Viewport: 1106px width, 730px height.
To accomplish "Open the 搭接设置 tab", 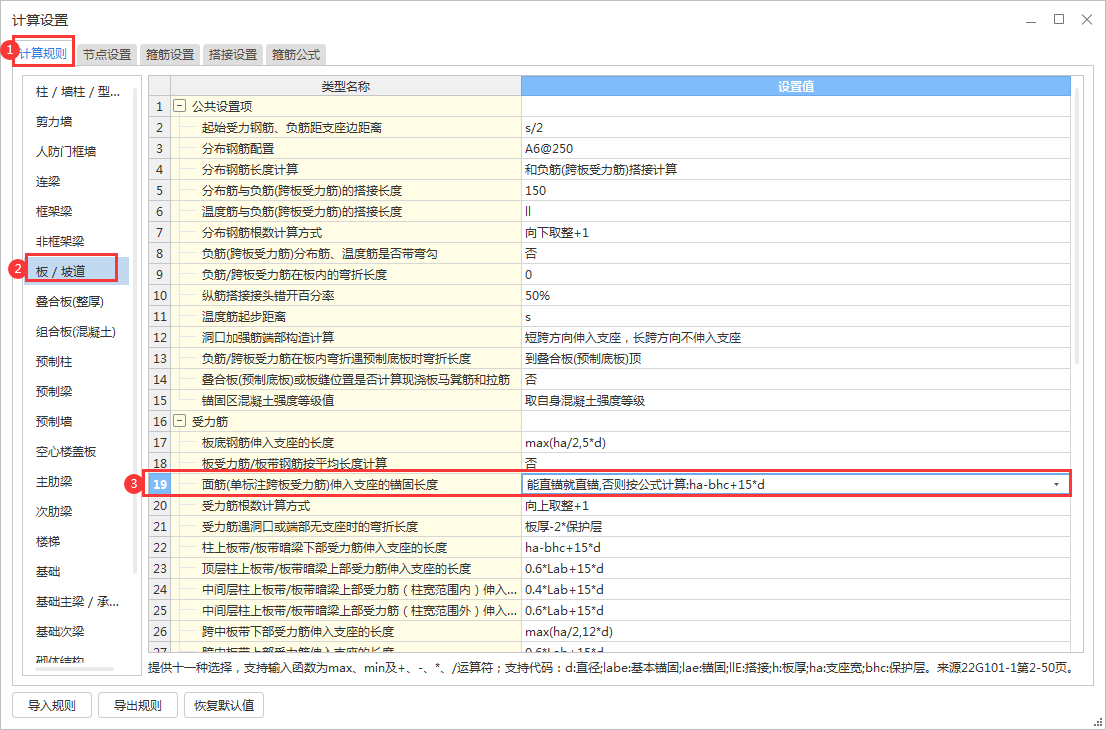I will tap(233, 54).
